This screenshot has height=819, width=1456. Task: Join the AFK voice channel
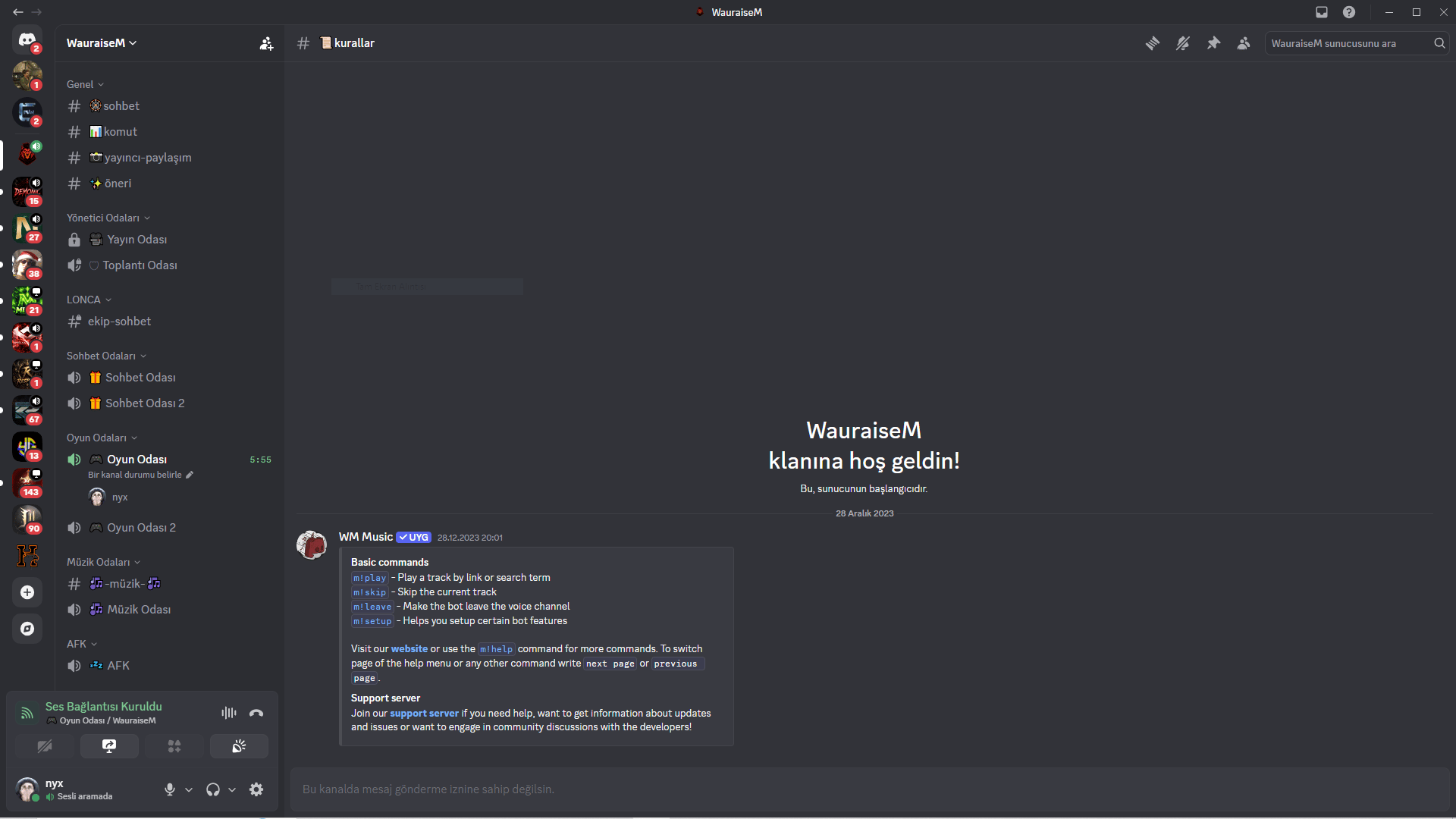(169, 666)
